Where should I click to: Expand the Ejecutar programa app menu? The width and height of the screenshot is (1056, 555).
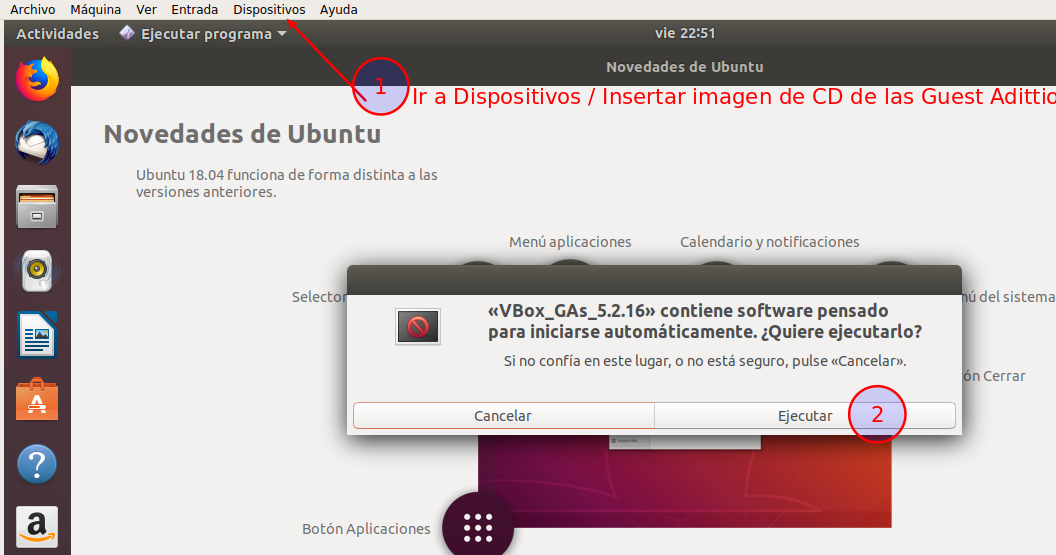203,34
